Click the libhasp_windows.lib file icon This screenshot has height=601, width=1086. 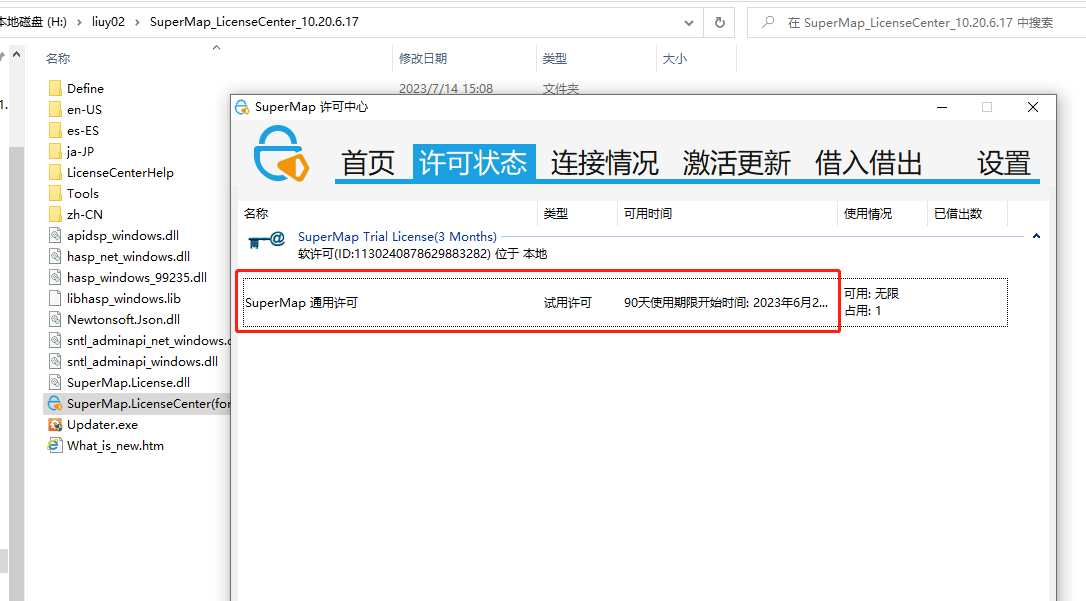point(55,298)
